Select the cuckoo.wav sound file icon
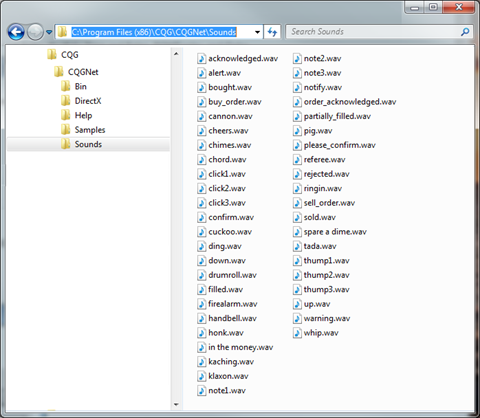Image resolution: width=480 pixels, height=418 pixels. (x=201, y=232)
